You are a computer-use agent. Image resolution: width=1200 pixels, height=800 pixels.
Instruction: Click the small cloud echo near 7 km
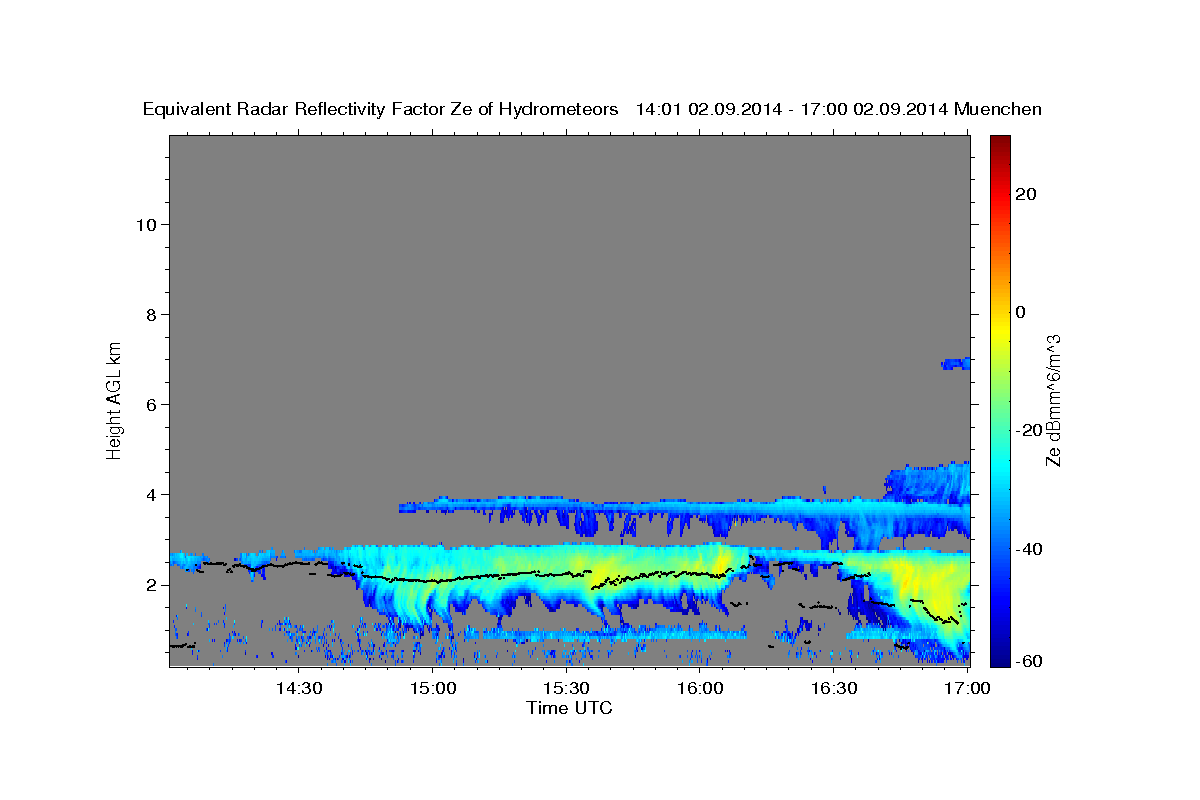point(956,364)
